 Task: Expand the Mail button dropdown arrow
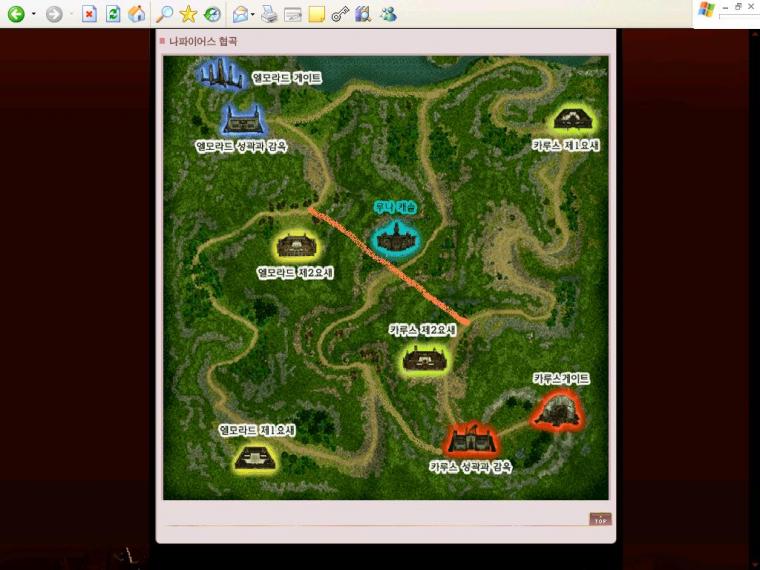253,14
